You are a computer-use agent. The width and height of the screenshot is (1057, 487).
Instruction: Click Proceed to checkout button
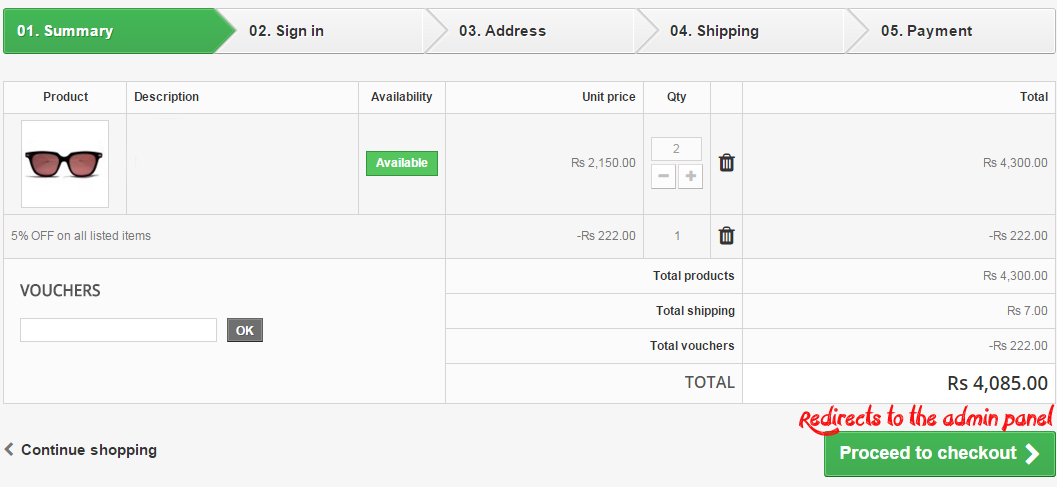pyautogui.click(x=939, y=454)
